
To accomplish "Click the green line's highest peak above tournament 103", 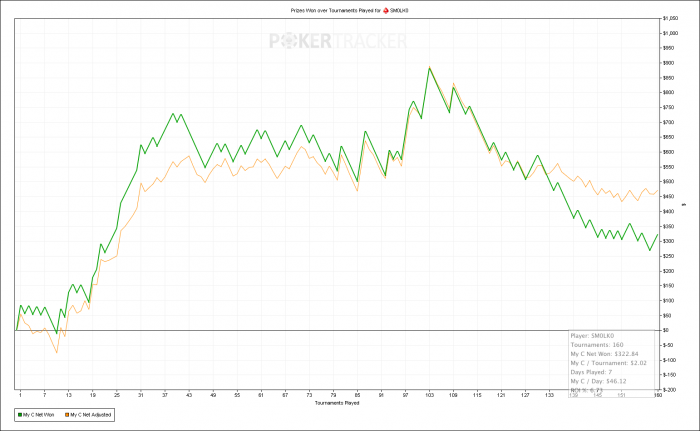I will point(429,68).
